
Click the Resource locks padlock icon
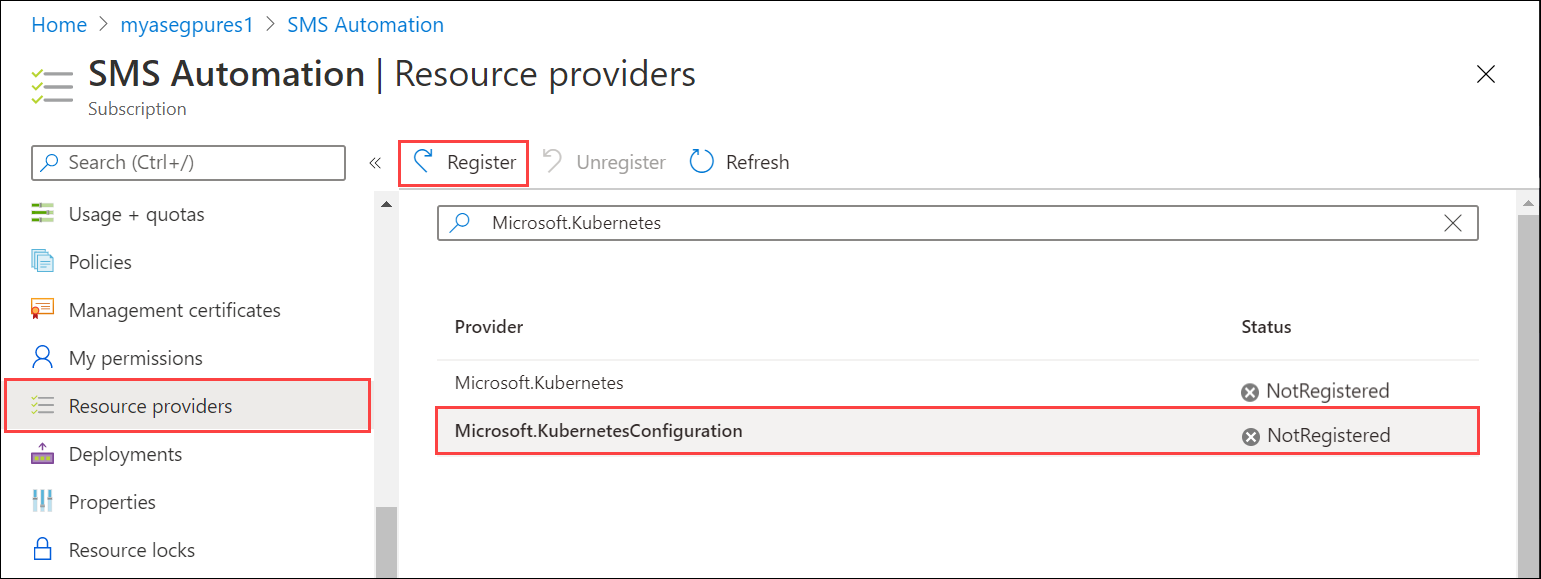point(42,550)
